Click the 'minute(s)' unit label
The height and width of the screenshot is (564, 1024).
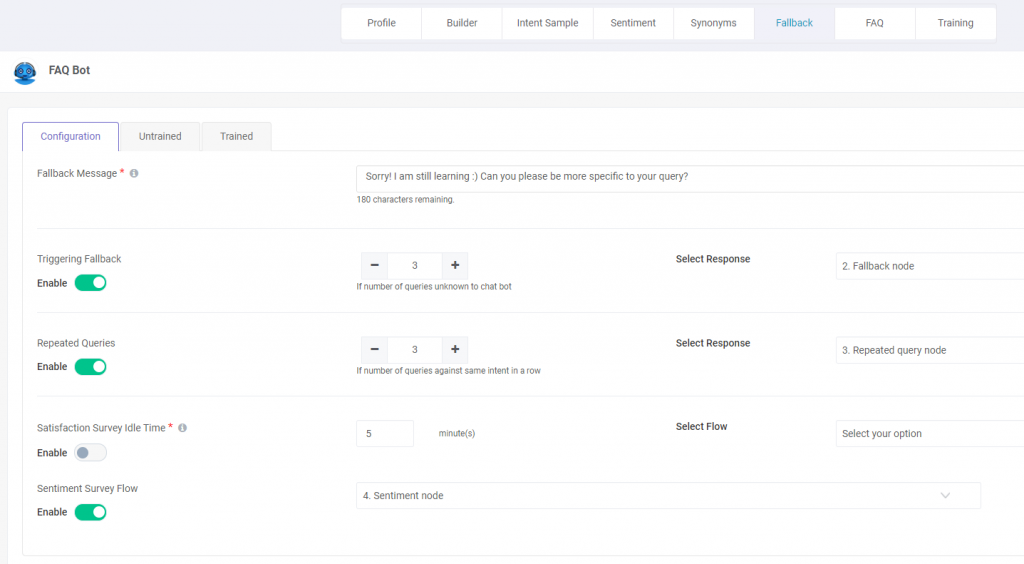[456, 433]
